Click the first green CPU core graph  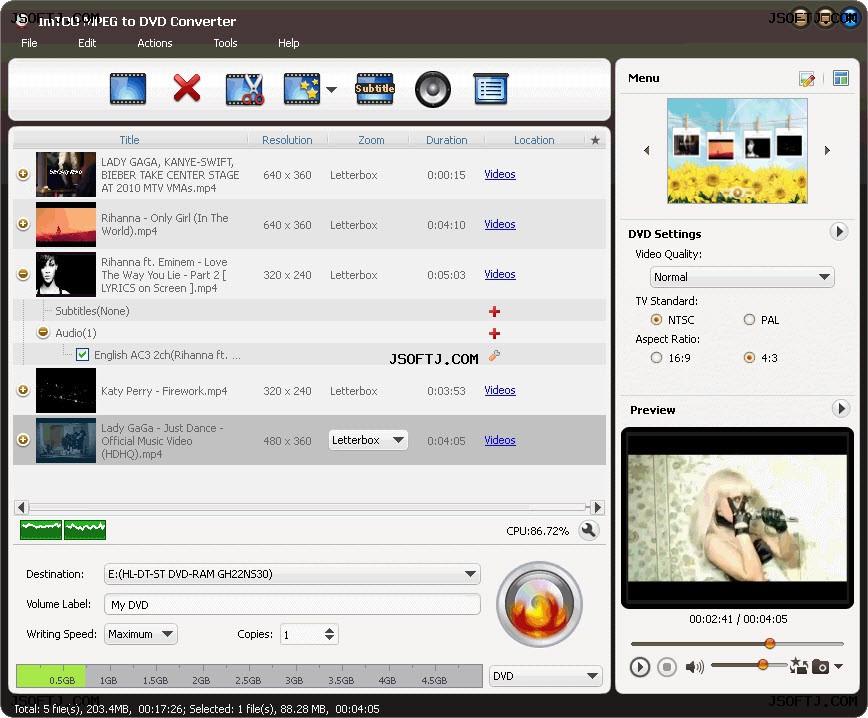[41, 530]
